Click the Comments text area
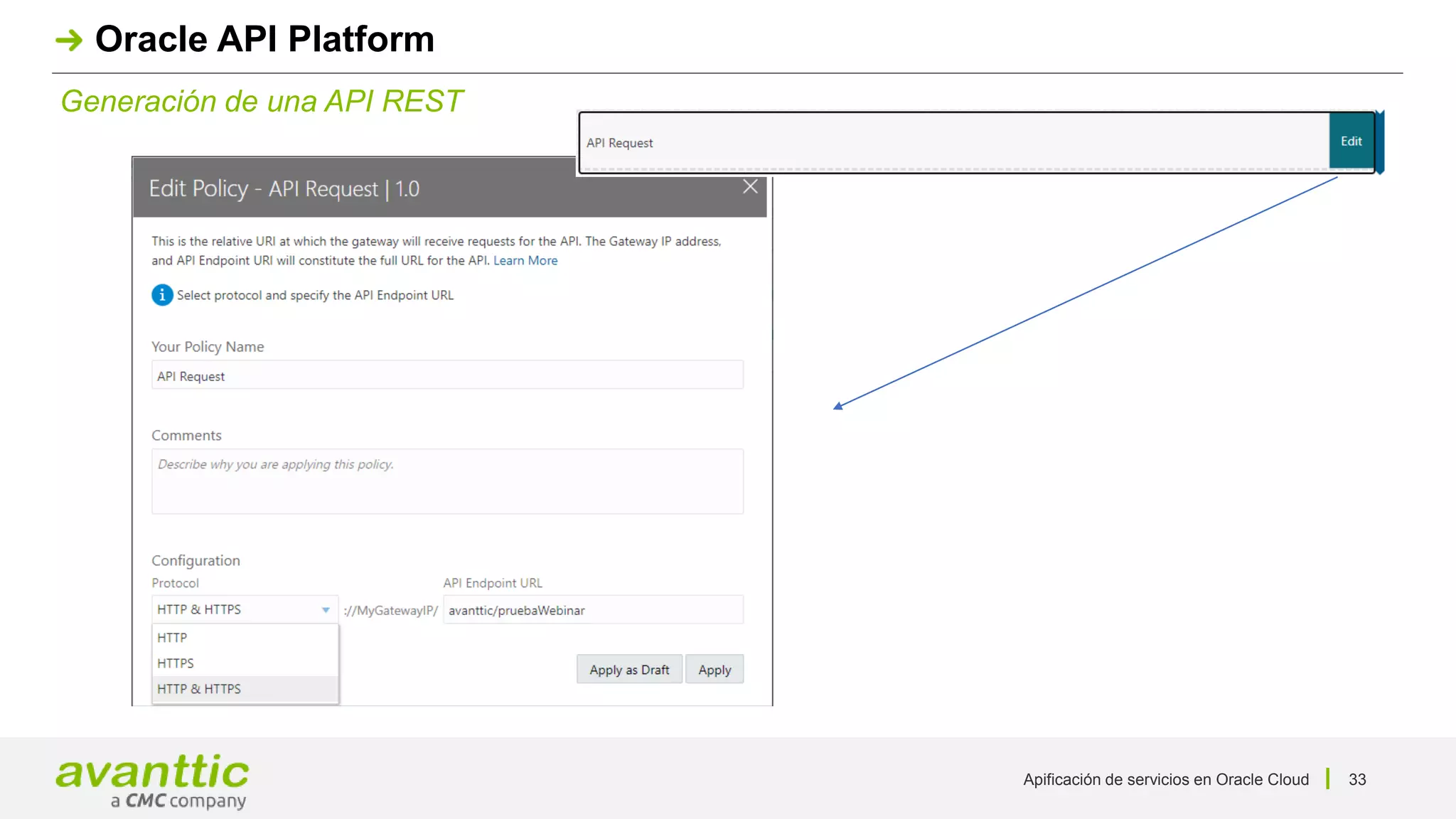1456x819 pixels. click(447, 481)
